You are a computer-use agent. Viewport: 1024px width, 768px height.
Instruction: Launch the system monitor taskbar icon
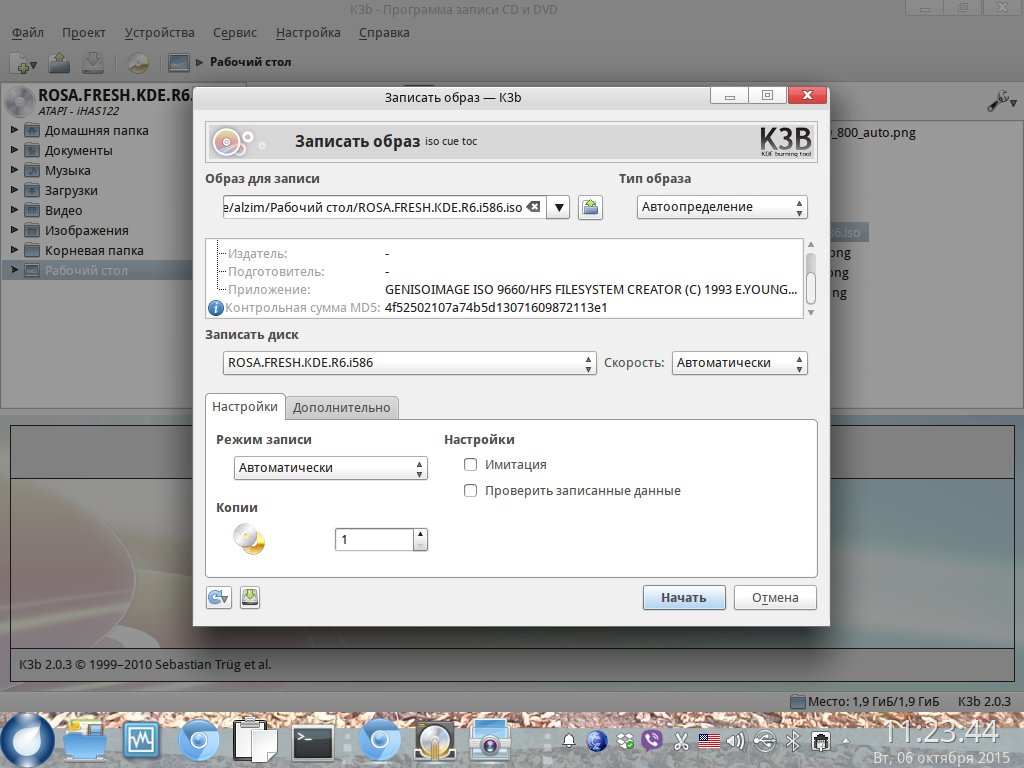tap(141, 741)
